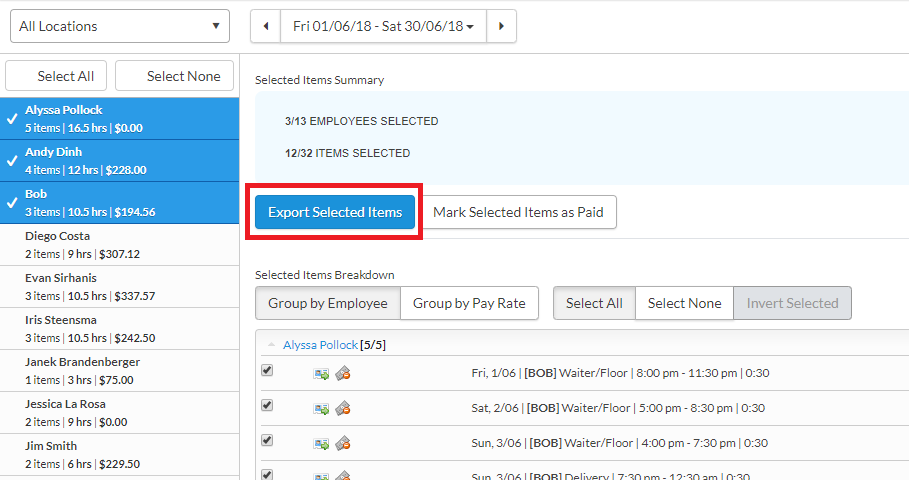Collapse the Alyssa Pollock group triangle
The height and width of the screenshot is (480, 909).
(271, 345)
